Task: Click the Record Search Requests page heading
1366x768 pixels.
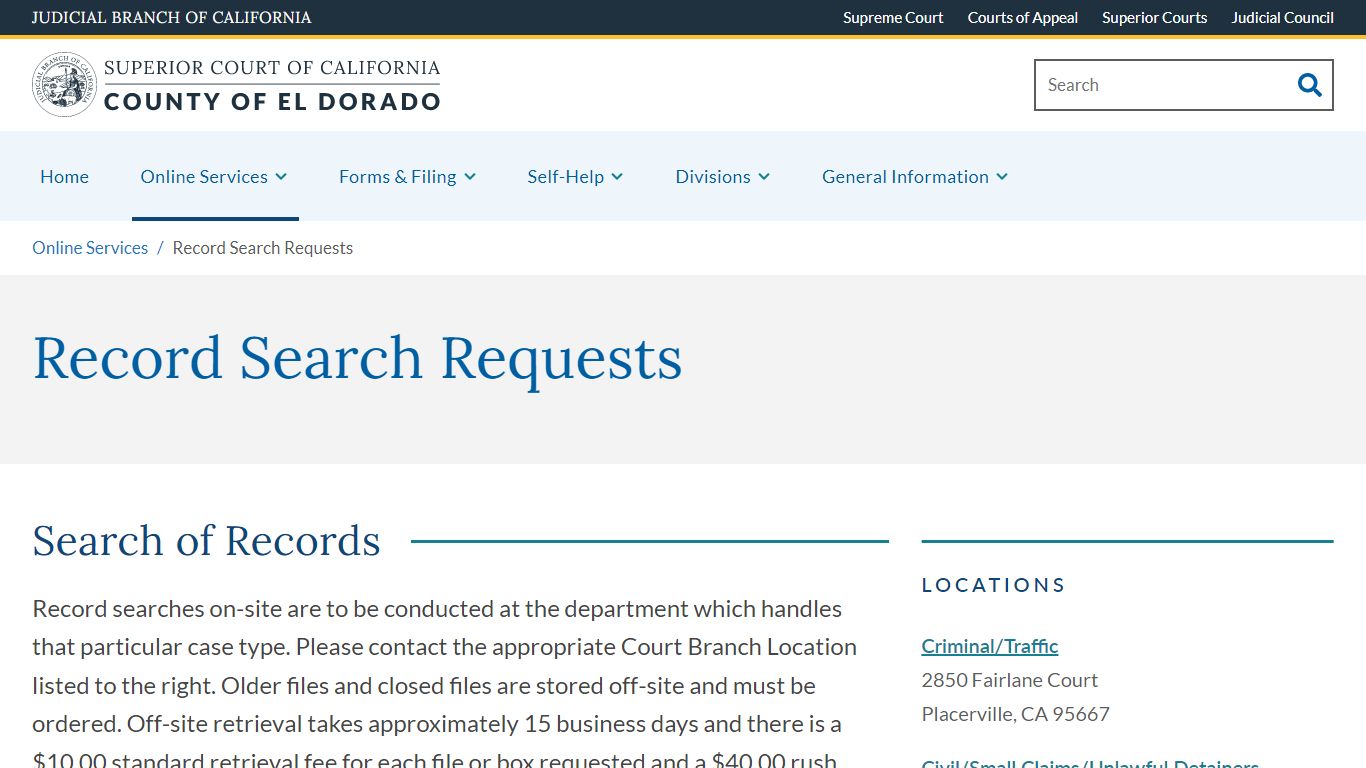Action: pos(357,359)
